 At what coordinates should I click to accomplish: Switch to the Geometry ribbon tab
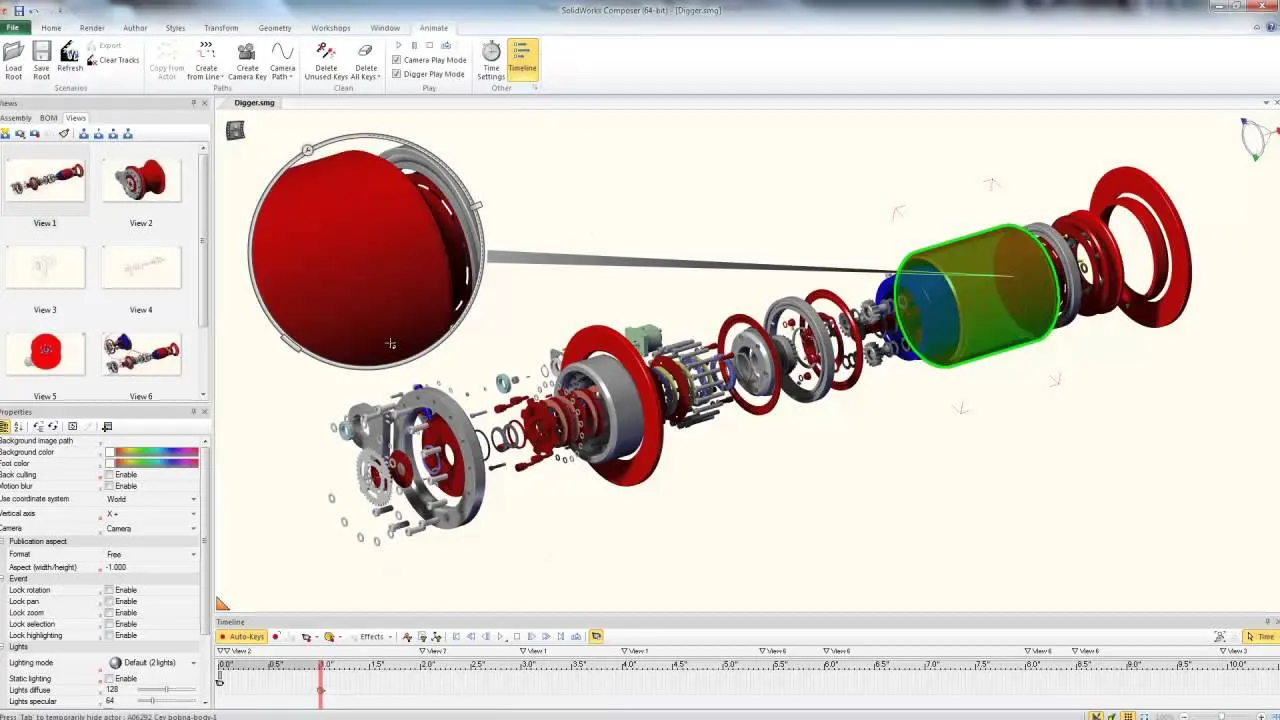click(275, 28)
